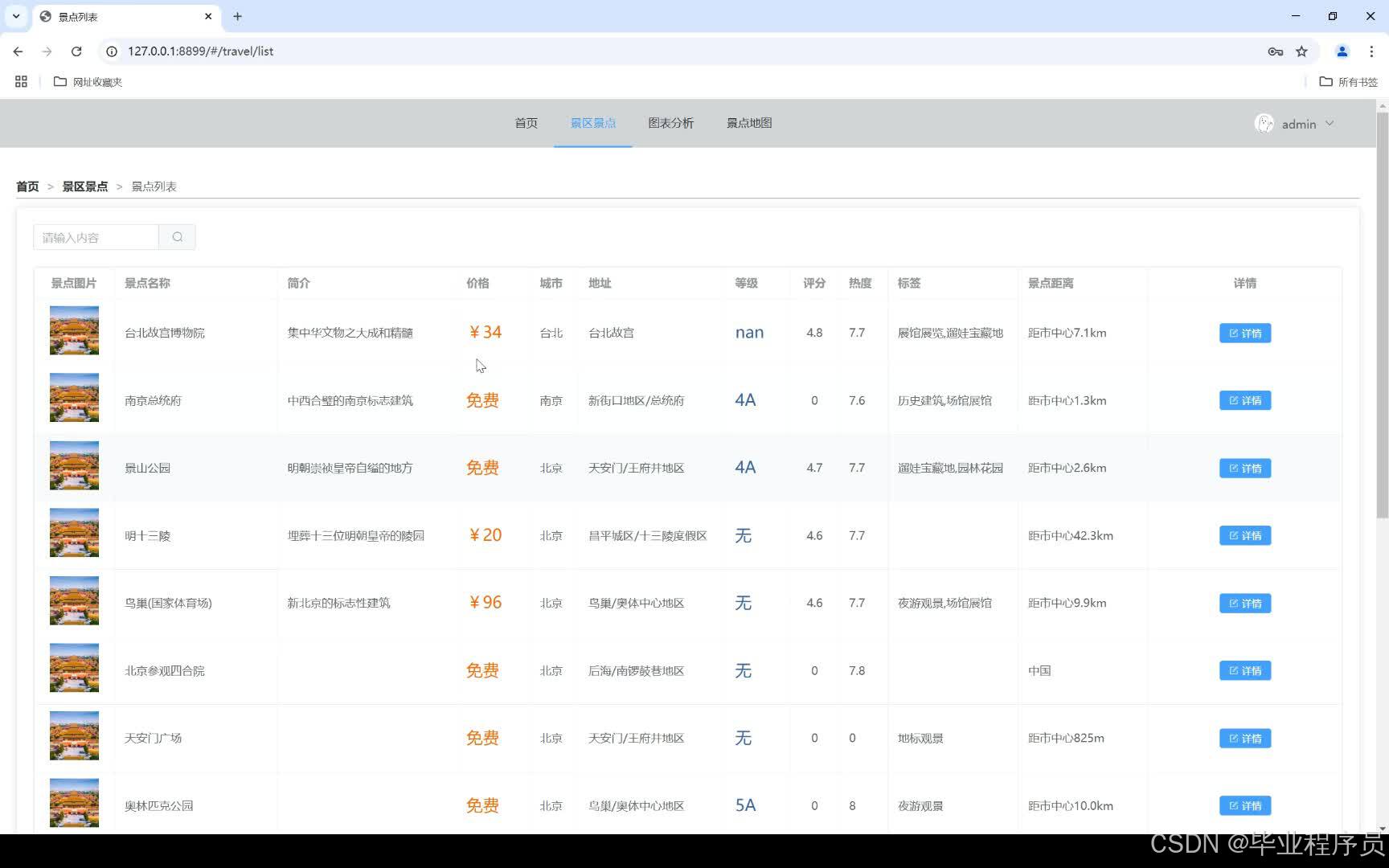1389x868 pixels.
Task: Open 详情 for 鸟巢(国家体育场)
Action: coord(1245,603)
